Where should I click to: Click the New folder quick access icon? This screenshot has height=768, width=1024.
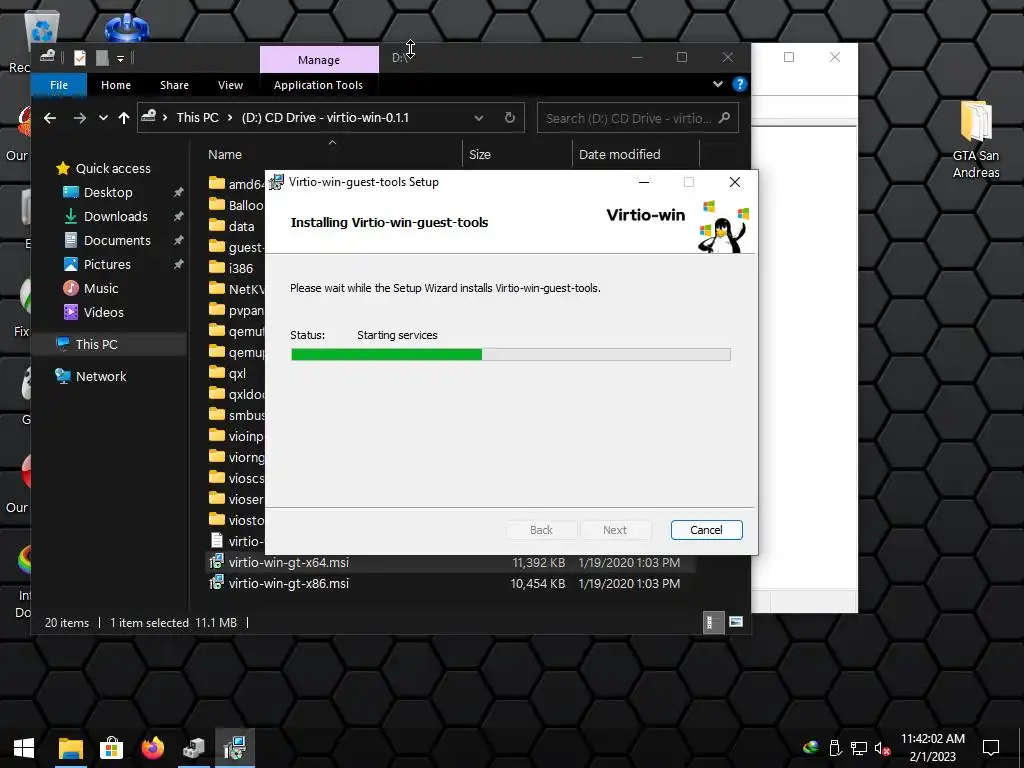(x=102, y=58)
